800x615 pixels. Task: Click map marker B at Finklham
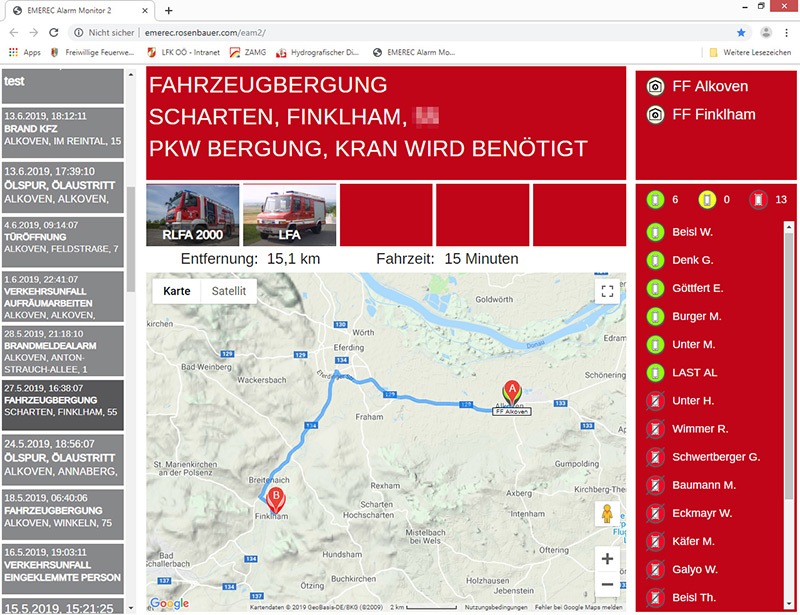pos(276,500)
